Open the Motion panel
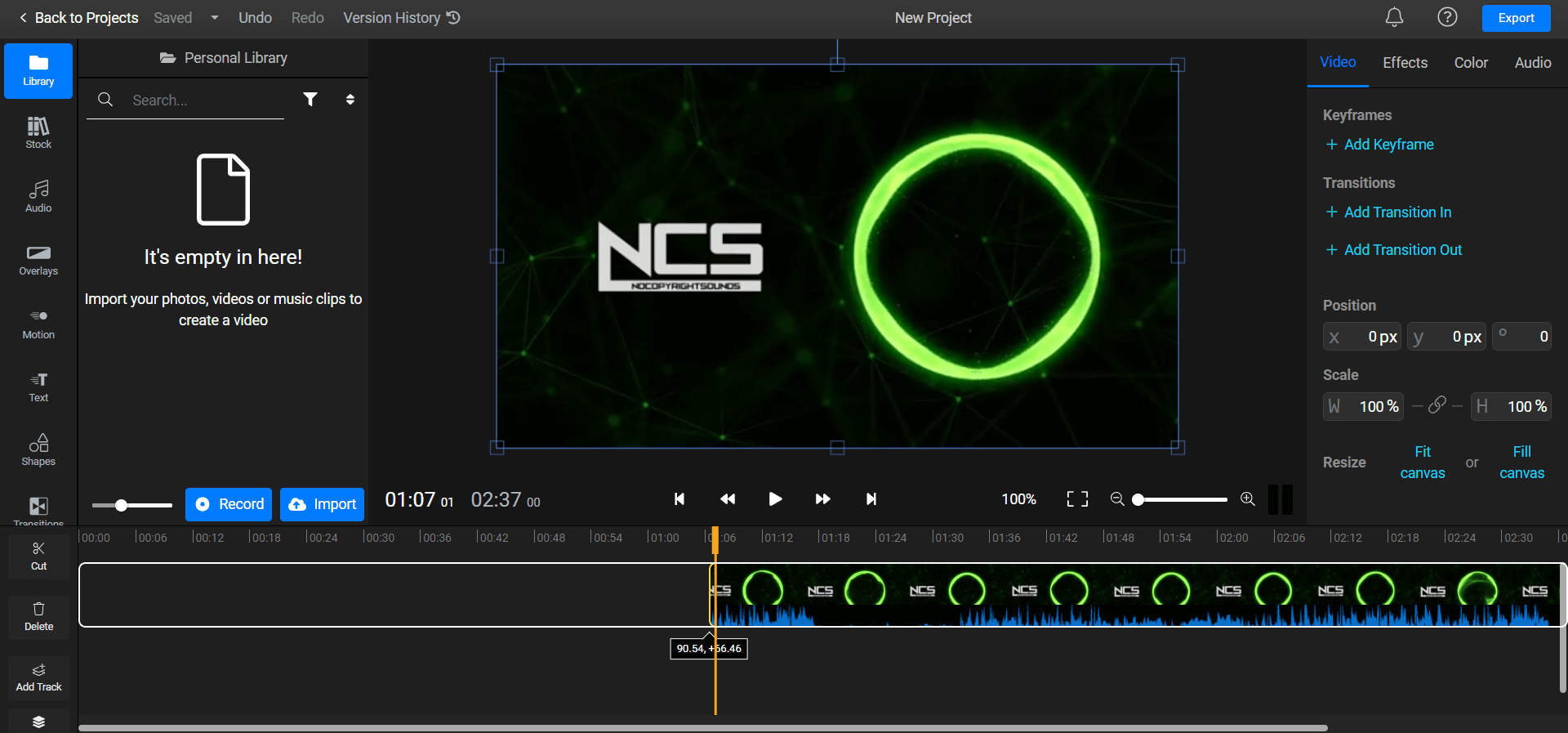This screenshot has width=1568, height=733. (x=38, y=324)
